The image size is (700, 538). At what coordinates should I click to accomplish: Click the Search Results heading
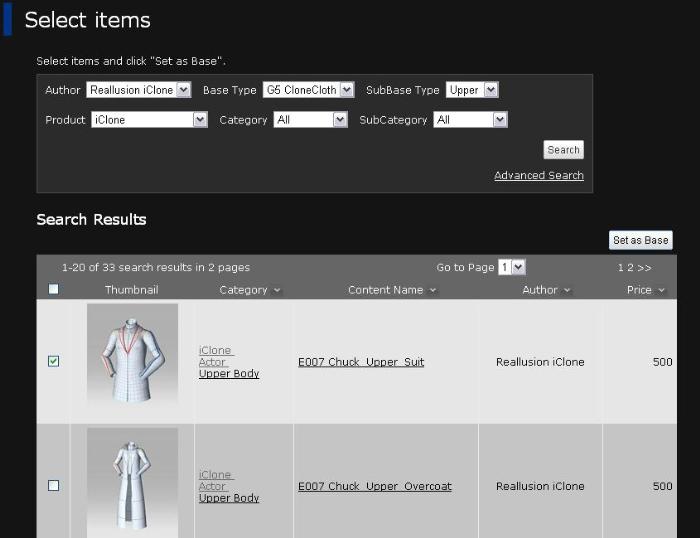coord(92,219)
